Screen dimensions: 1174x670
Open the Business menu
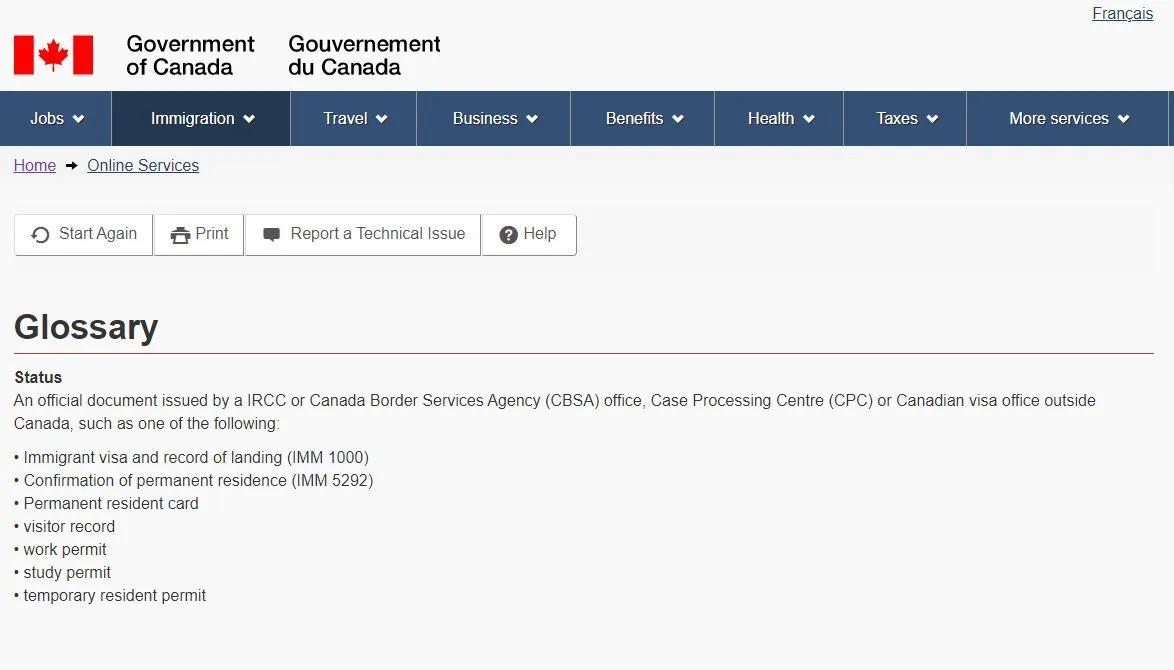click(493, 118)
